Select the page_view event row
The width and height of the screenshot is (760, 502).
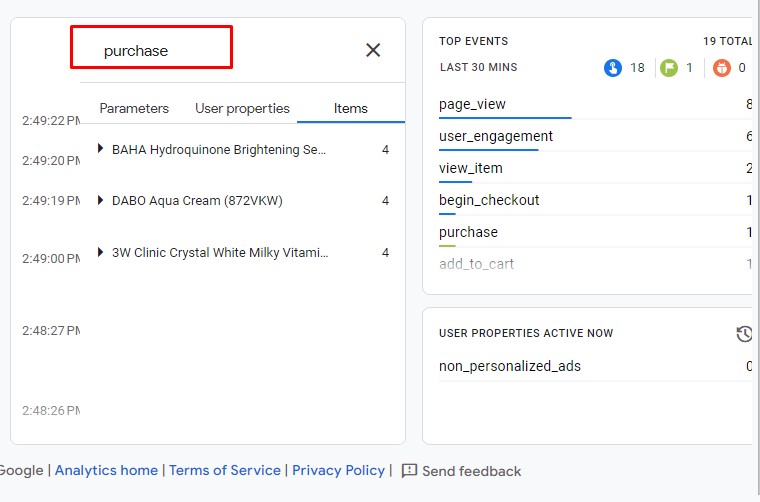(x=472, y=104)
